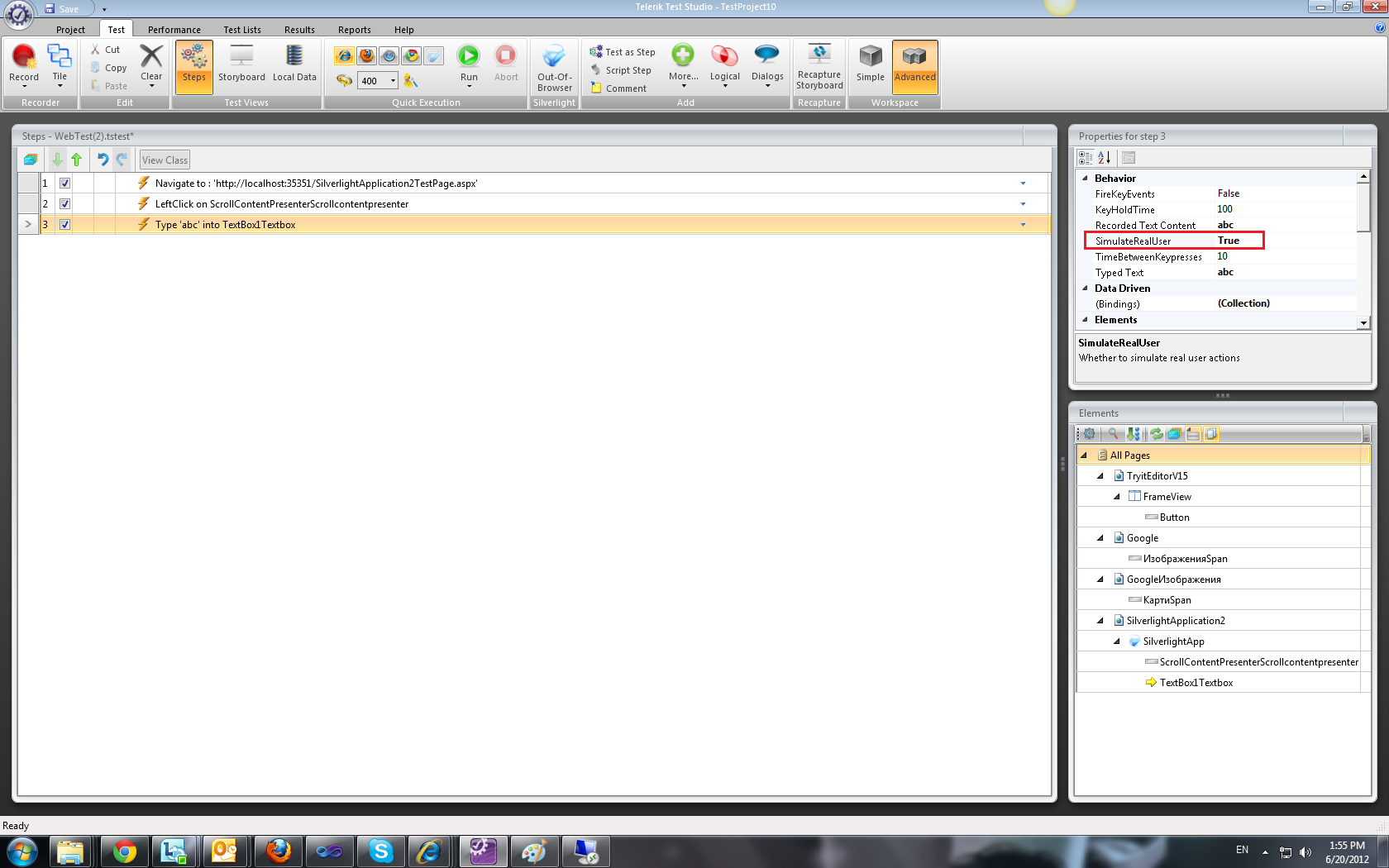Add a step using green More icon
The width and height of the screenshot is (1389, 868).
(683, 55)
